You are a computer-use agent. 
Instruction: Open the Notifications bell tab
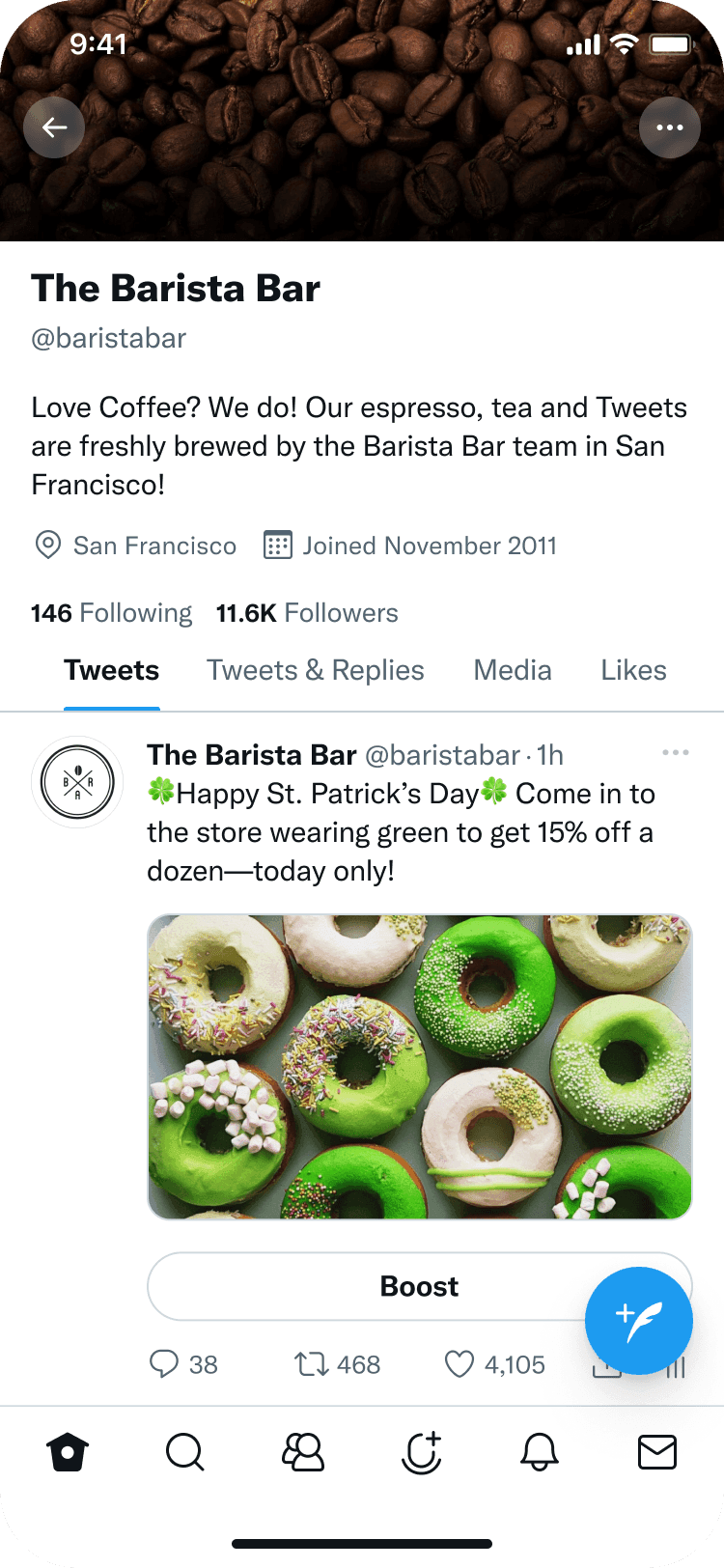point(540,1451)
